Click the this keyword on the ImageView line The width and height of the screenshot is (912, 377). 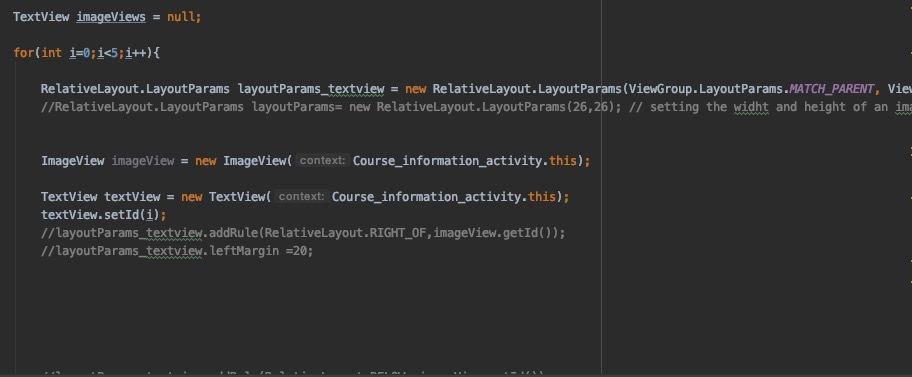(x=563, y=161)
